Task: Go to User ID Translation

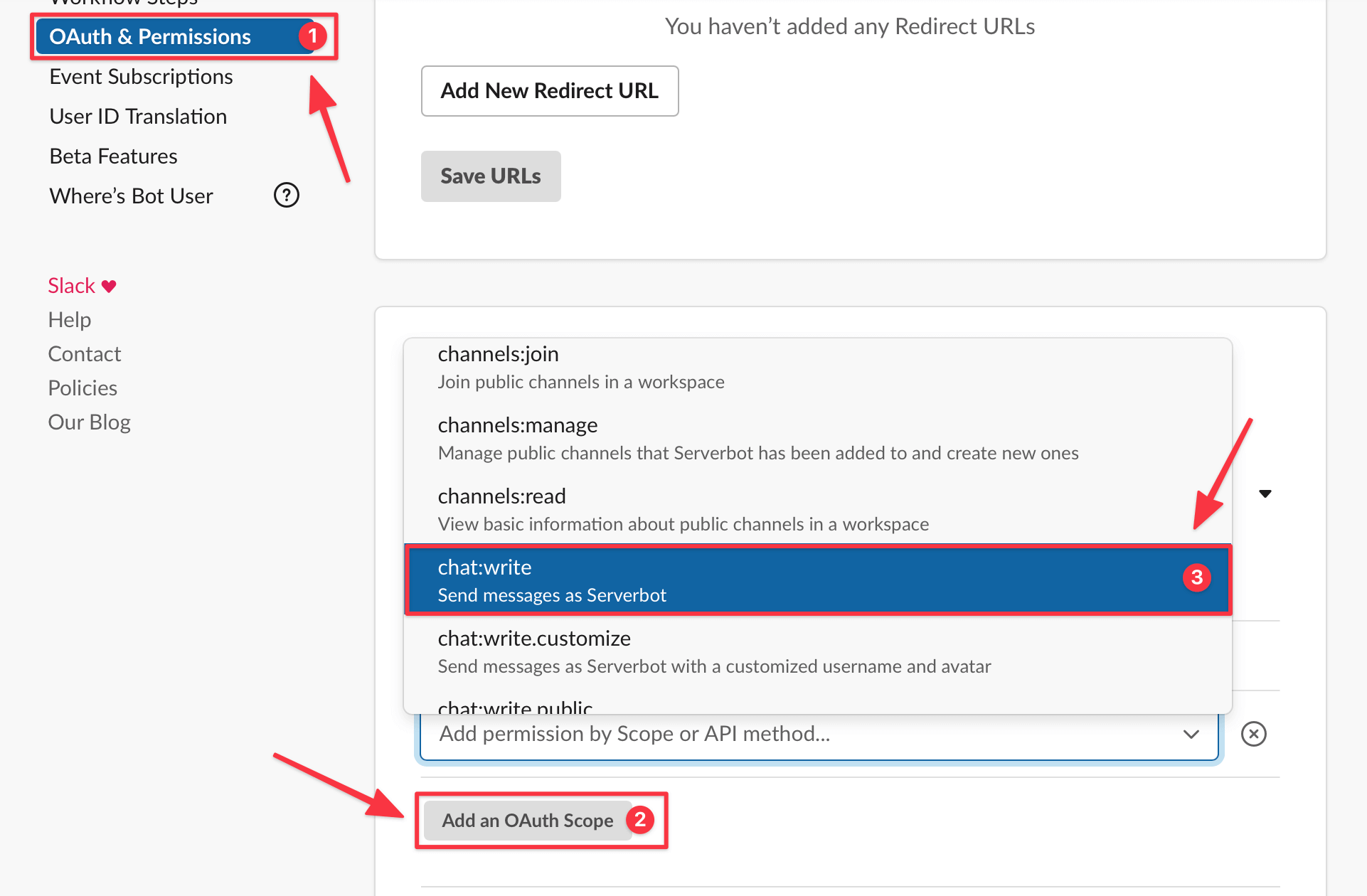Action: (137, 116)
